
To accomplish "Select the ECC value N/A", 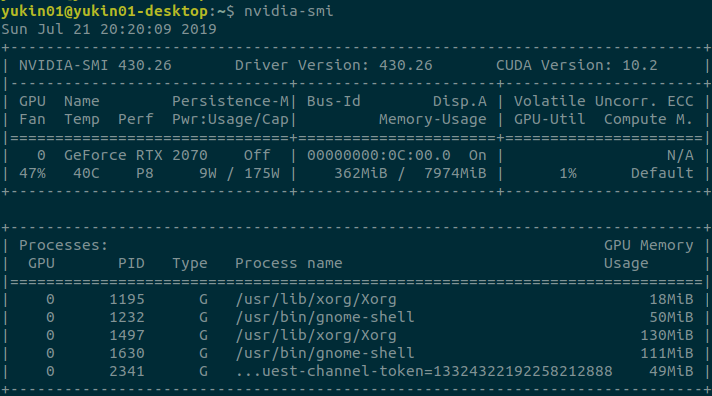I will [680, 155].
